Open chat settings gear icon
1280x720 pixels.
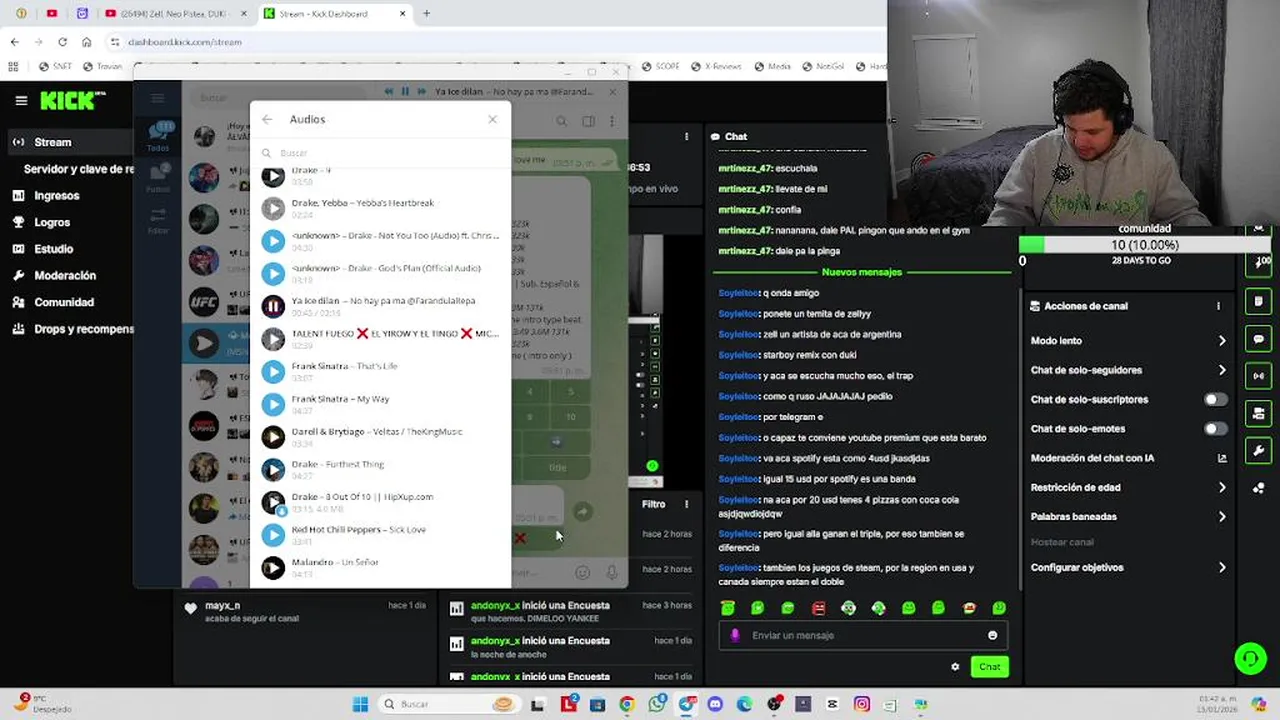point(955,667)
